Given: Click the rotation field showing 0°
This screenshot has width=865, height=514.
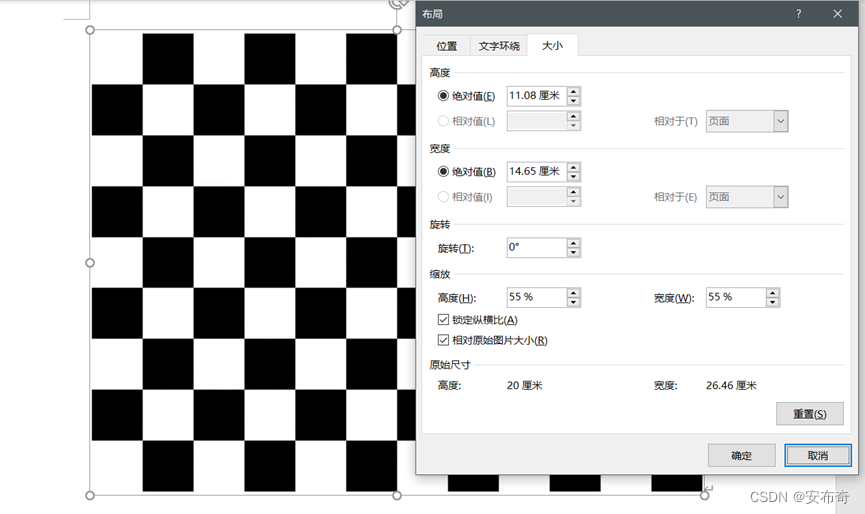Looking at the screenshot, I should 537,248.
